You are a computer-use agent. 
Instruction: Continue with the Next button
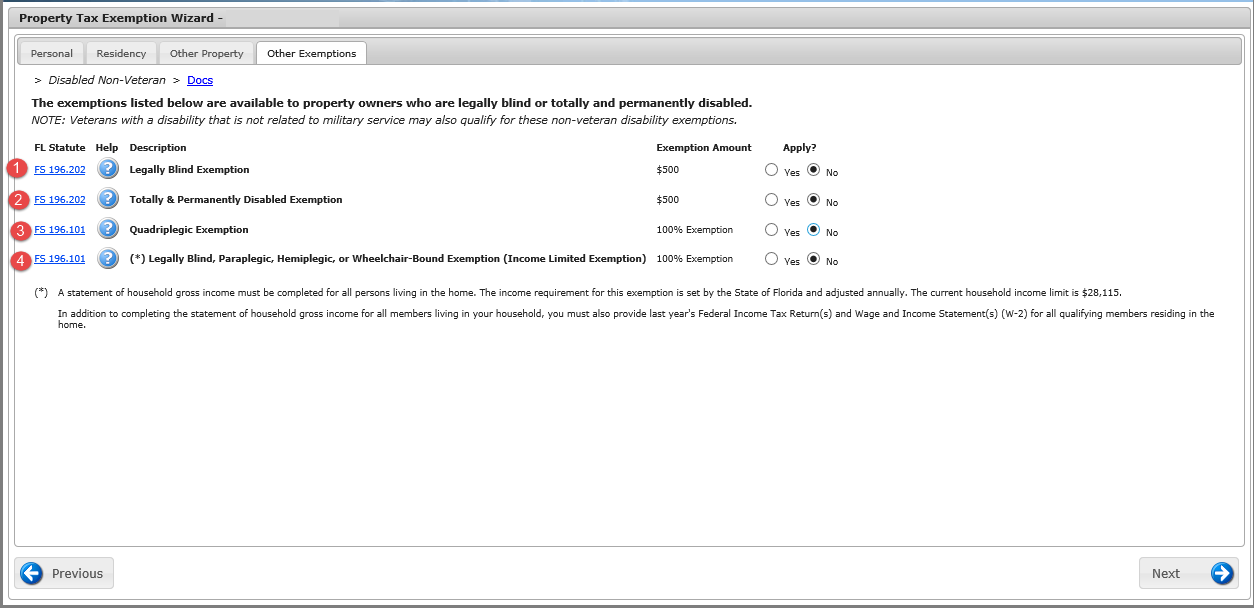[1189, 573]
